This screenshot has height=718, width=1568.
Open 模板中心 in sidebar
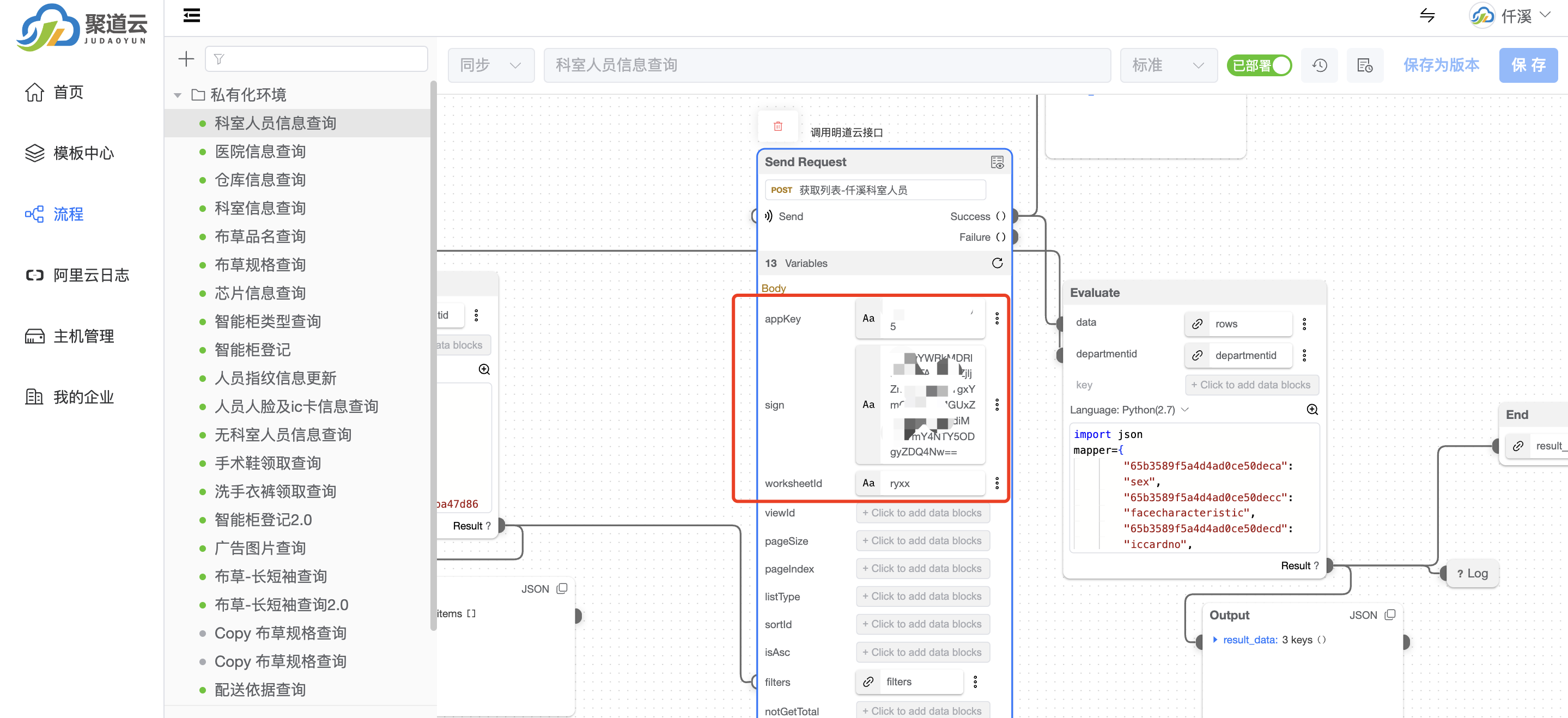[x=70, y=153]
